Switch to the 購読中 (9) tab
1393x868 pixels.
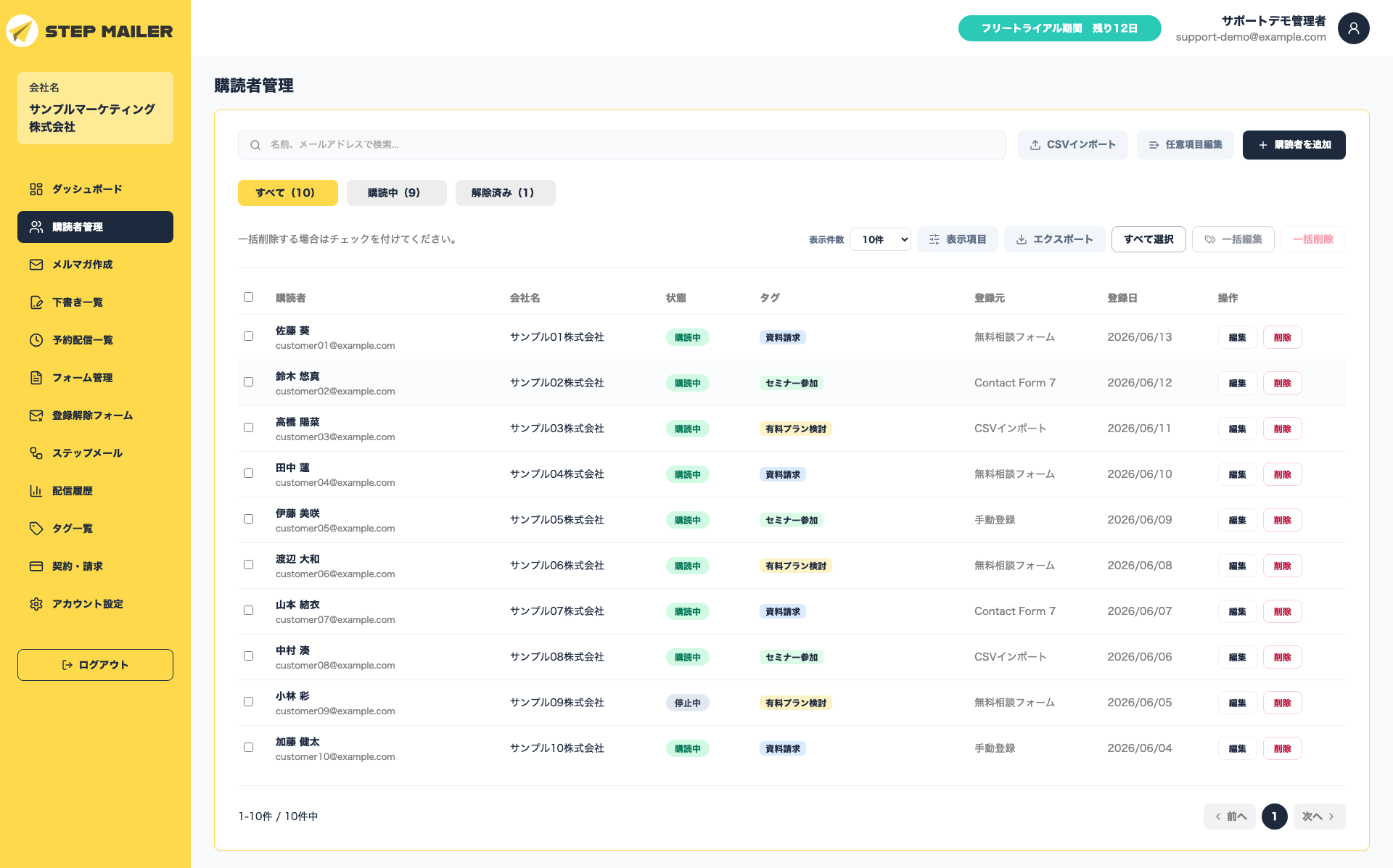click(396, 193)
